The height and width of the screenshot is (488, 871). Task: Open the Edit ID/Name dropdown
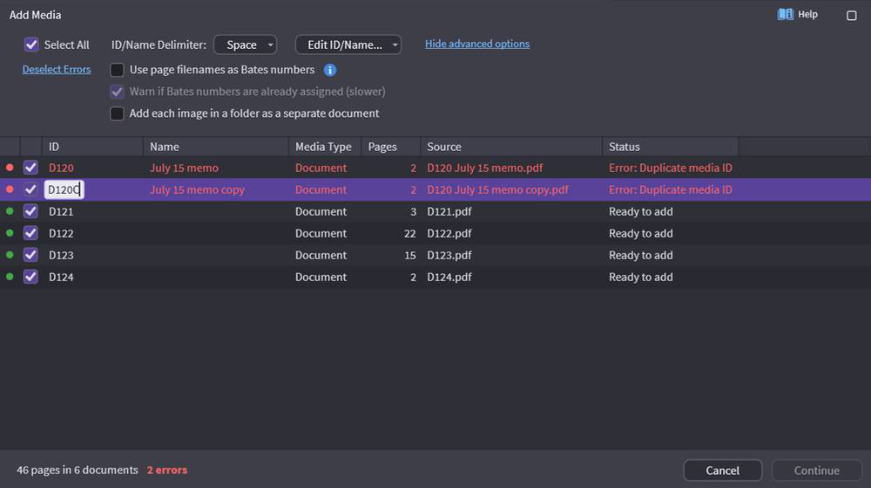pos(348,45)
